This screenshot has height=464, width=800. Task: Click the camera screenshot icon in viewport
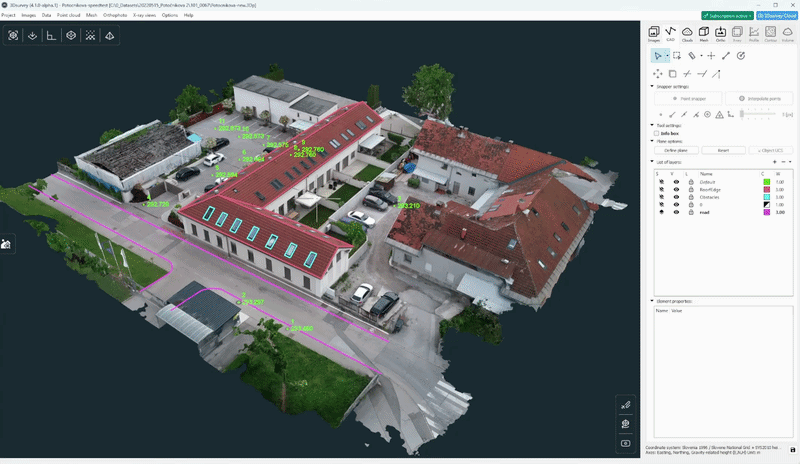(626, 442)
